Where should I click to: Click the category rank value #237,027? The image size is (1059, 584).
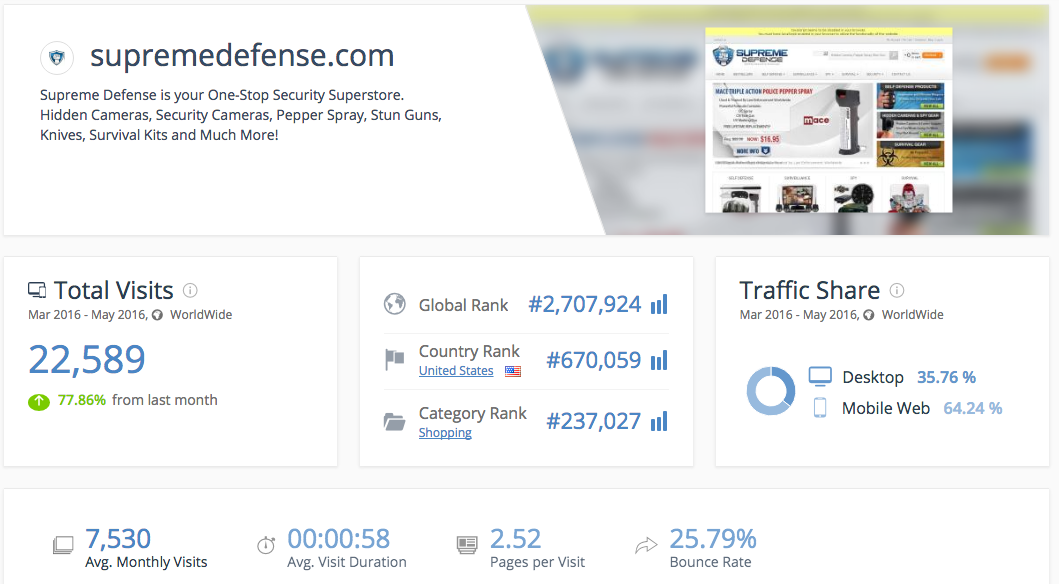pos(594,422)
